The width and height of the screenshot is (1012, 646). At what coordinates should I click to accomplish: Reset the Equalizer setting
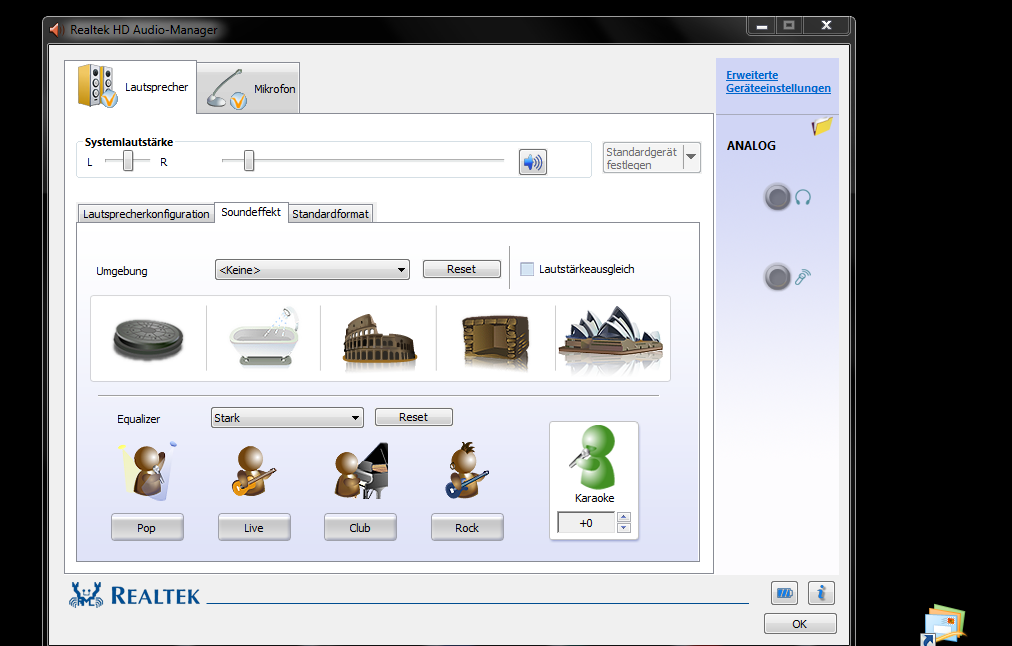point(414,417)
